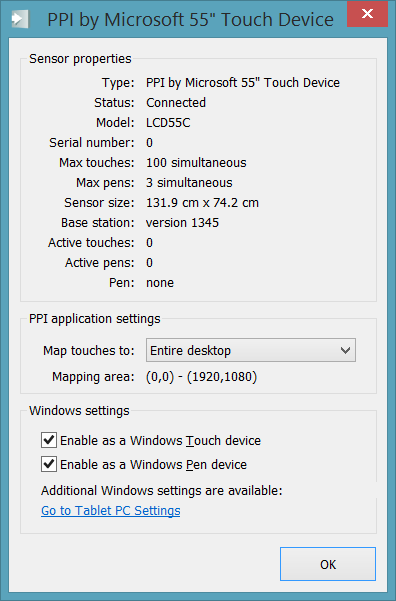Click the Active touches label
Screen dimensions: 396x601
(91, 243)
